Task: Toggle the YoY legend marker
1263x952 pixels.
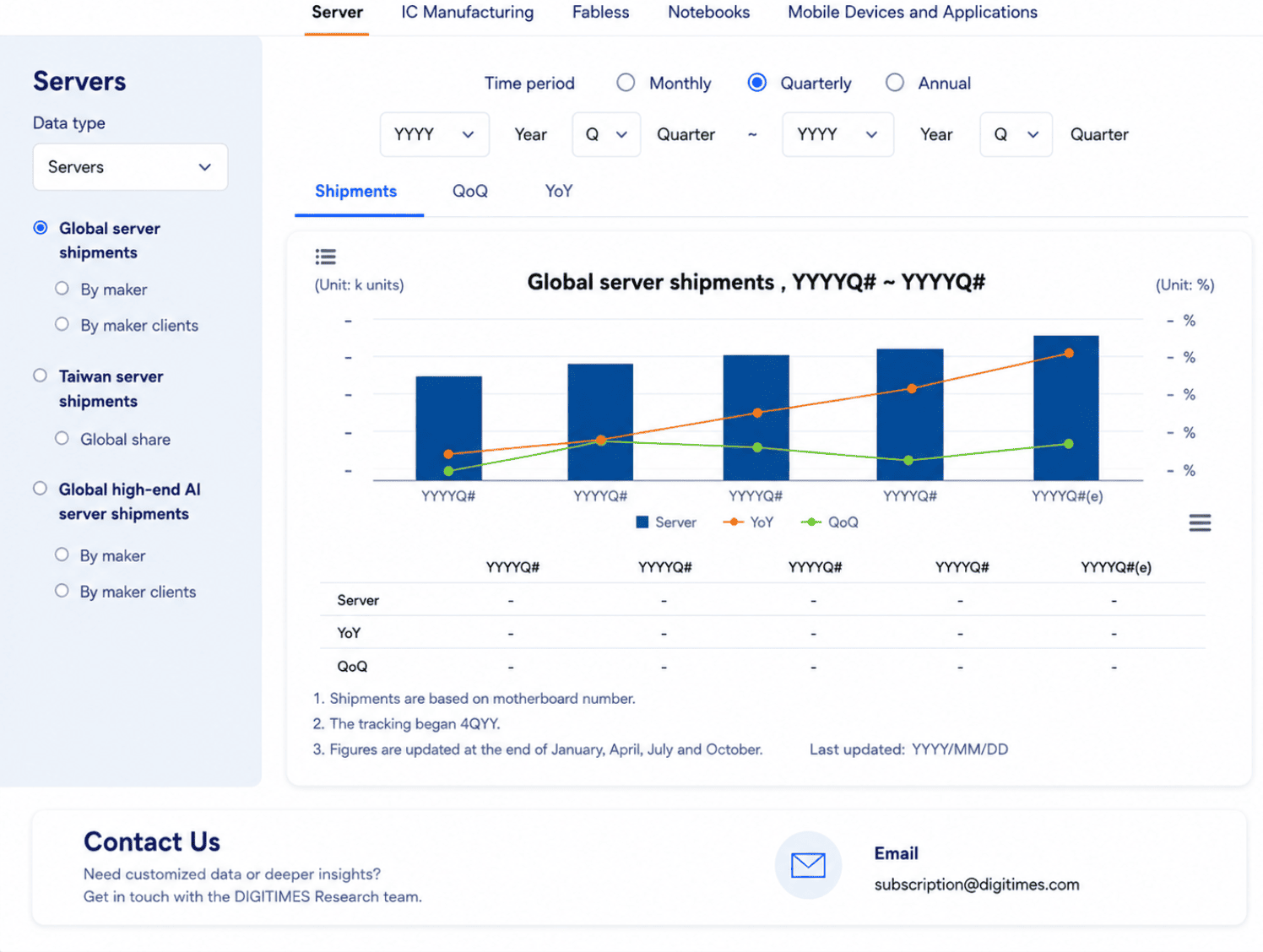Action: click(733, 522)
